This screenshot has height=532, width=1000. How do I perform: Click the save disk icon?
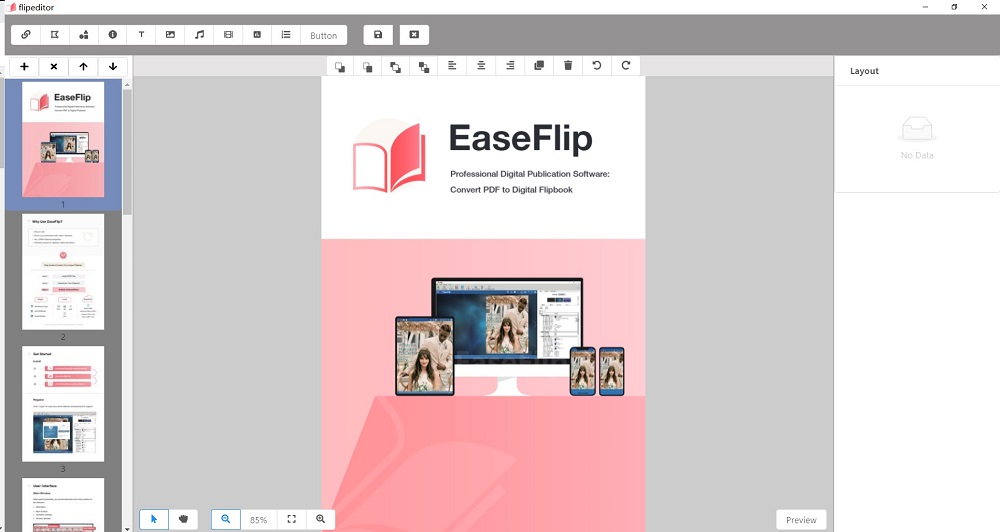tap(378, 35)
